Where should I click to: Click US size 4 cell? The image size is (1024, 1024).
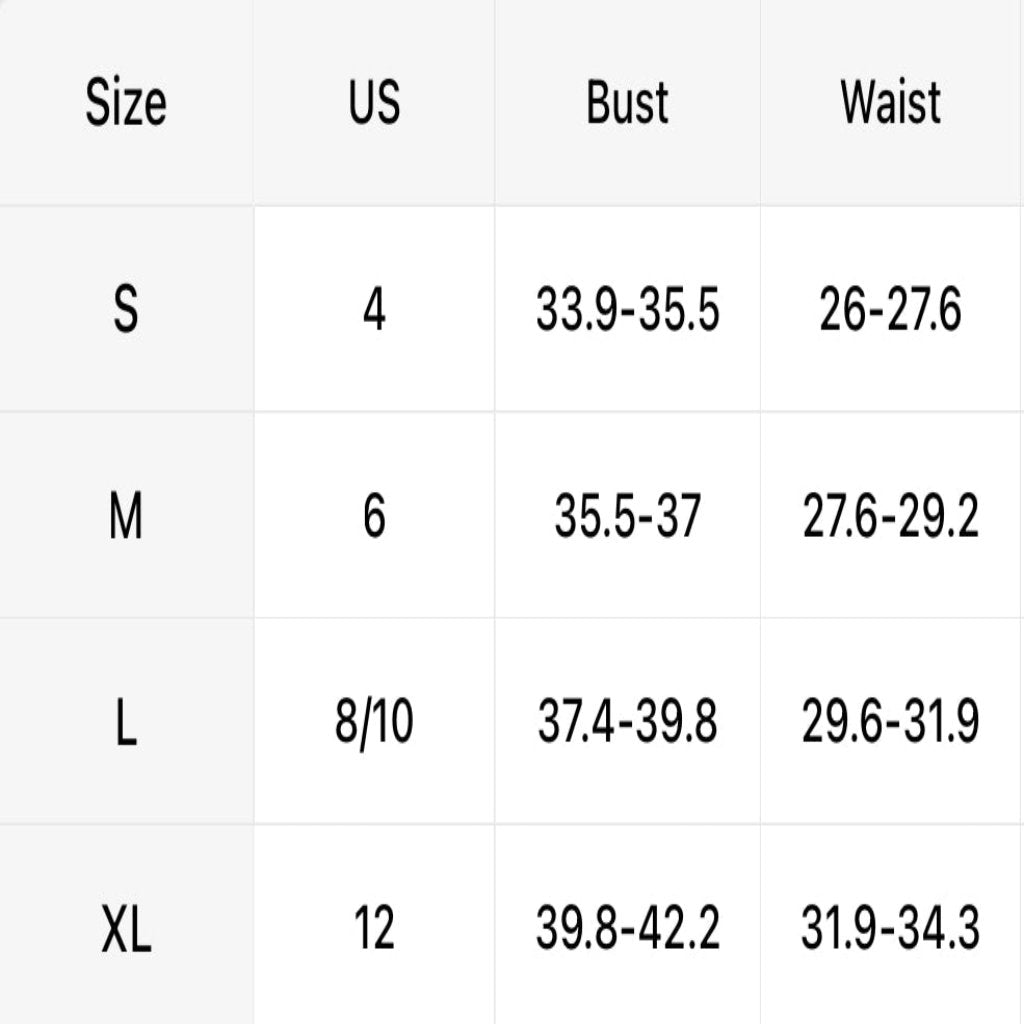[x=374, y=310]
